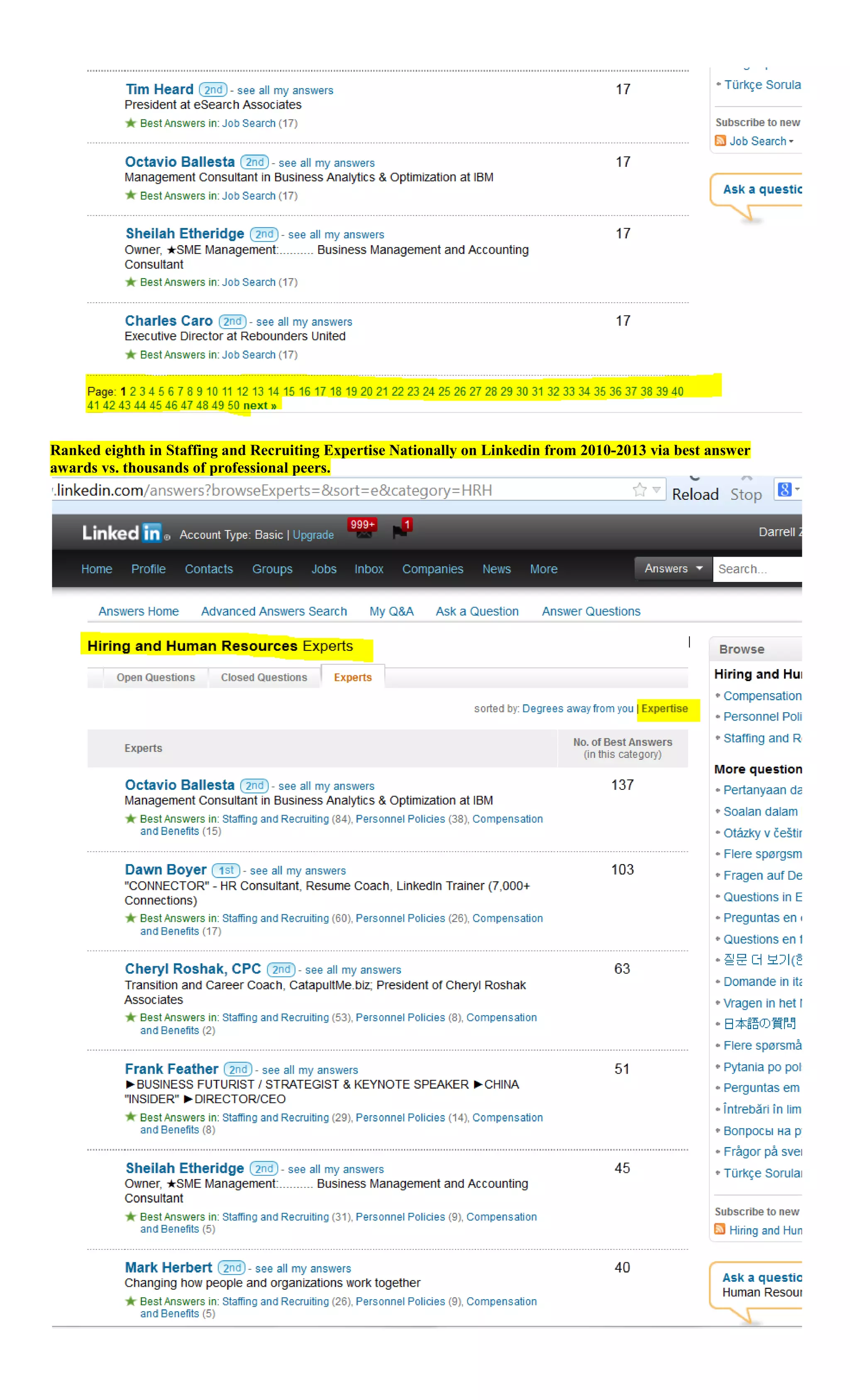Open Dawn Boyer's profile

165,869
